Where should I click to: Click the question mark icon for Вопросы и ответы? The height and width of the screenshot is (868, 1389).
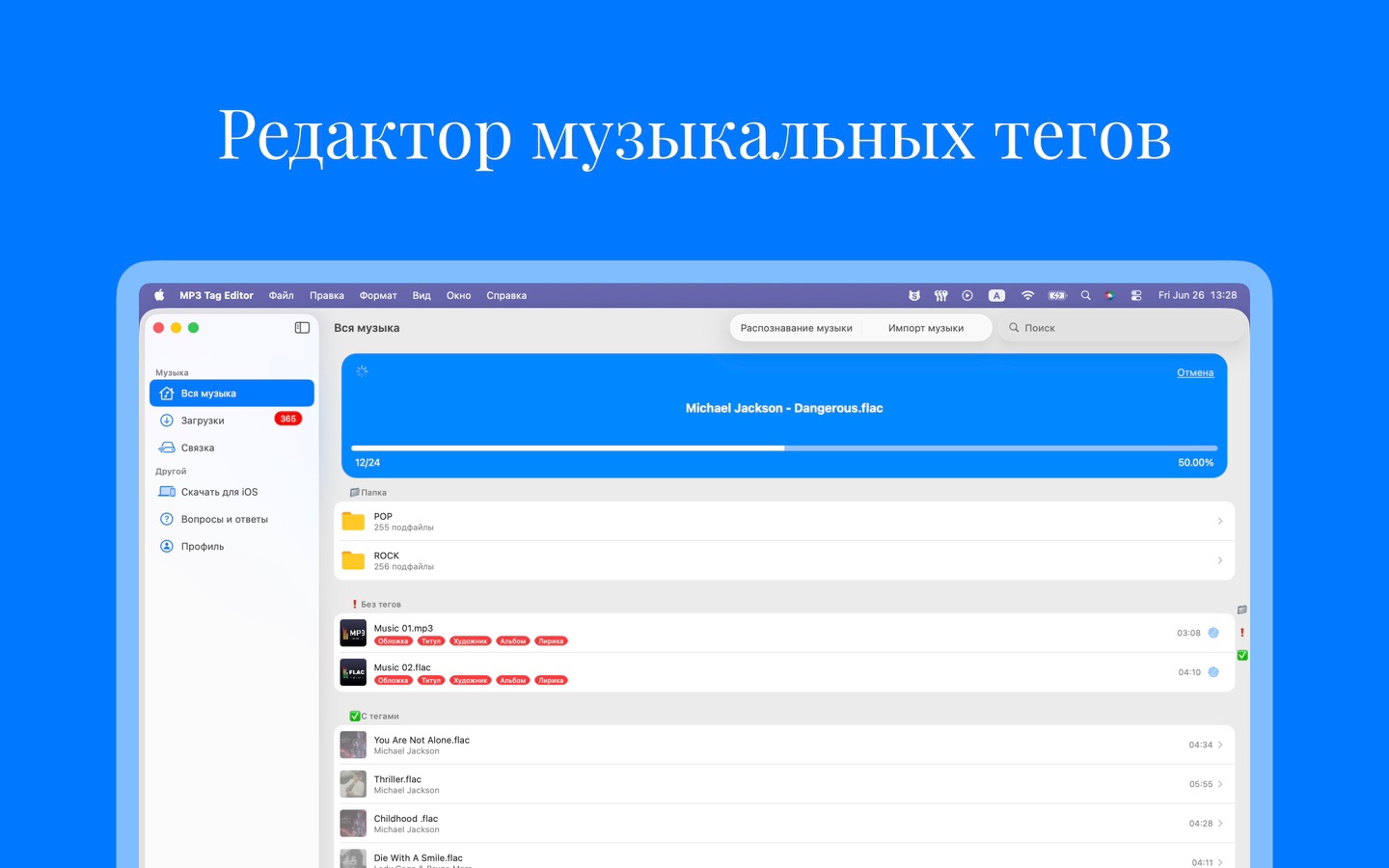[x=167, y=519]
